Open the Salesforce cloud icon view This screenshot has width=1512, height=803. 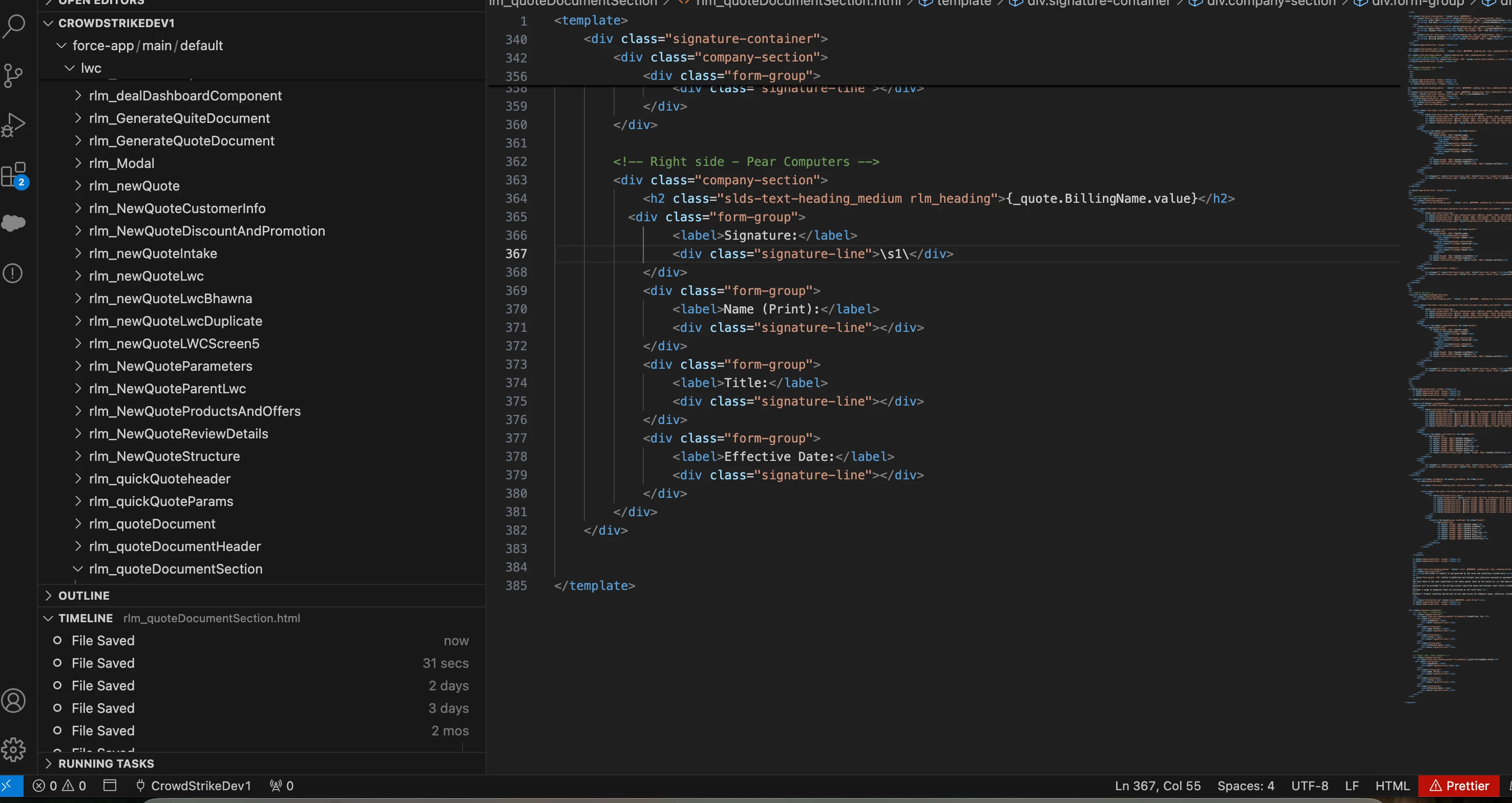click(13, 223)
